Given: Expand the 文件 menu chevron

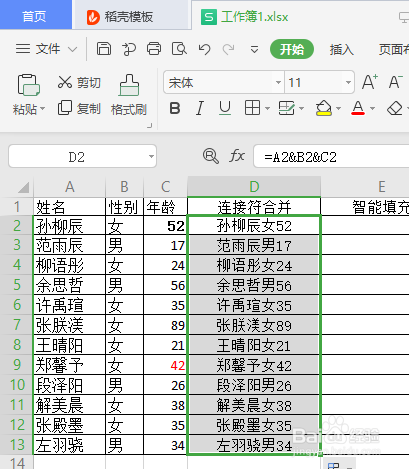Looking at the screenshot, I should tap(72, 50).
